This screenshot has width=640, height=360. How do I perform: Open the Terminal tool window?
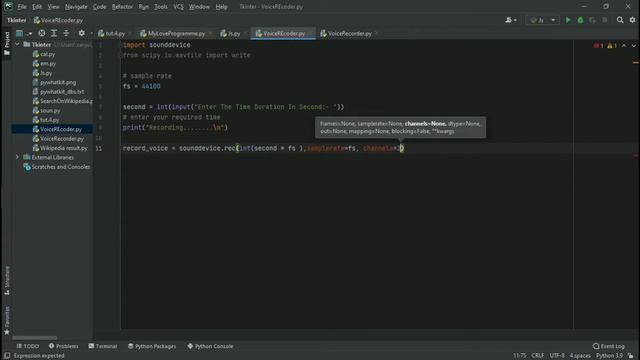pos(103,346)
